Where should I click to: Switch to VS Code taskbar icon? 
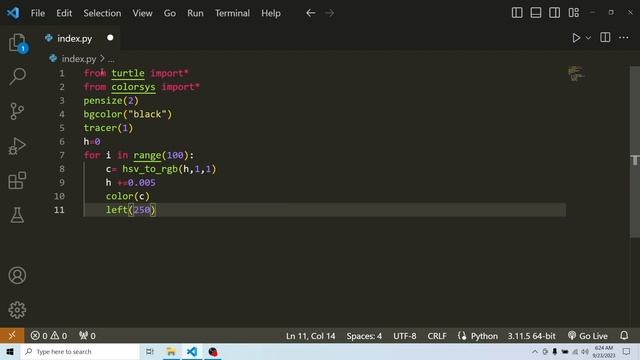[x=192, y=351]
